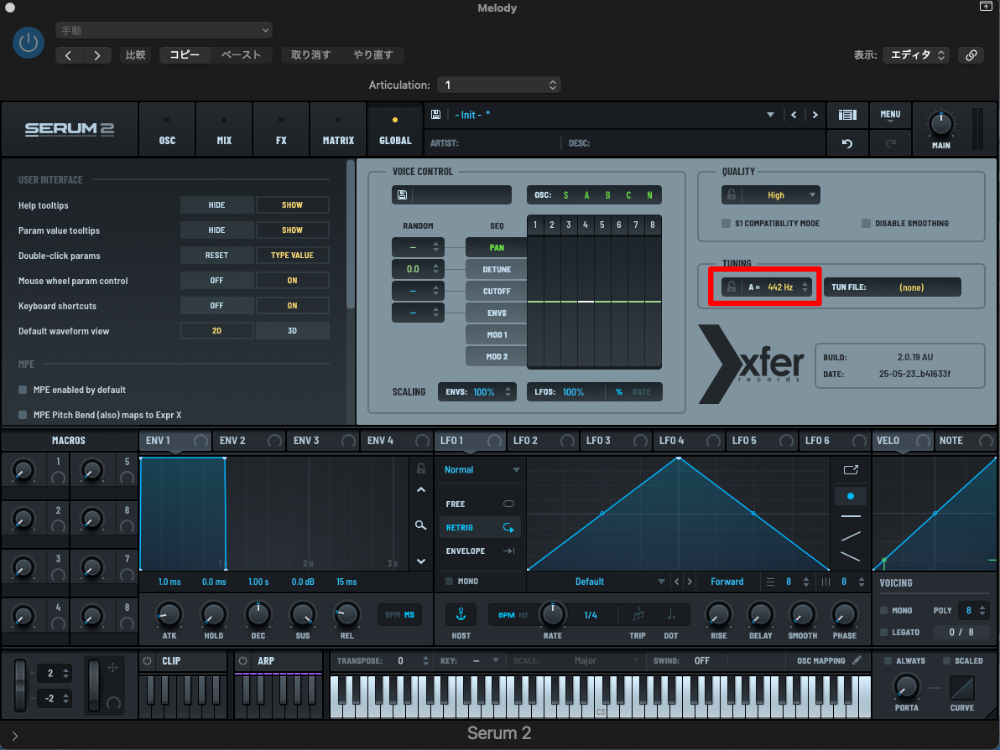Click the LFO Host anchor icon
The width and height of the screenshot is (1000, 750).
tap(461, 614)
